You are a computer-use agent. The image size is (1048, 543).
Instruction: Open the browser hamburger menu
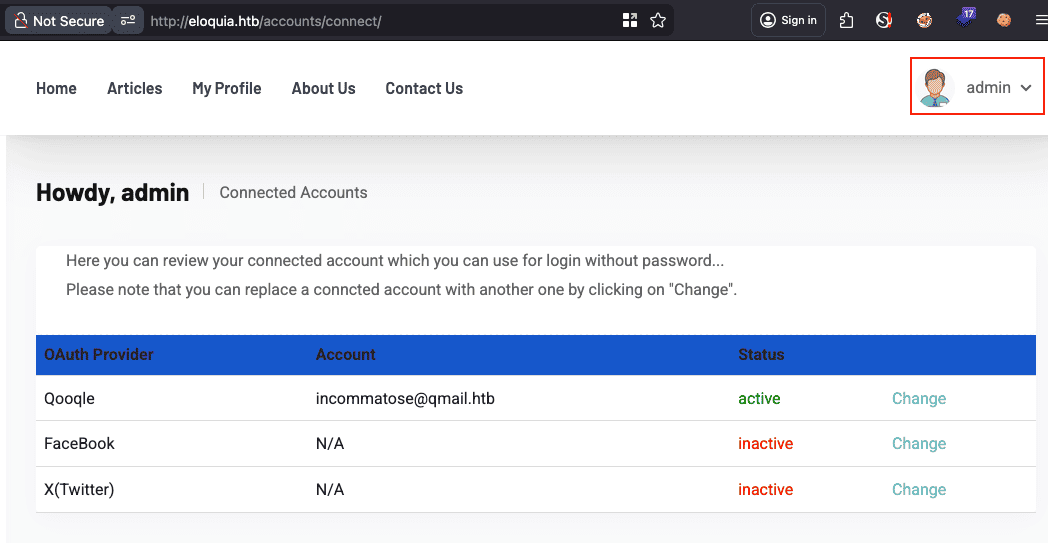1041,21
